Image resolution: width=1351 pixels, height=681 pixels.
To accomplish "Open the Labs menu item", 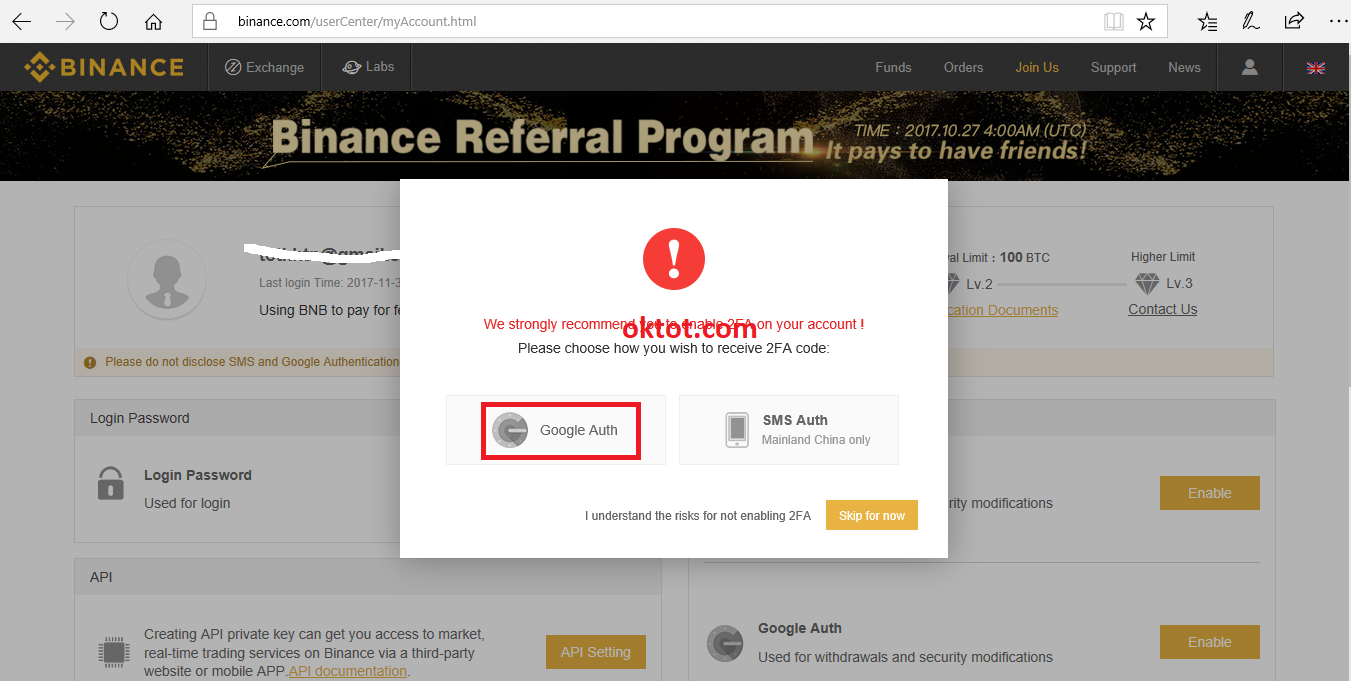I will coord(367,67).
